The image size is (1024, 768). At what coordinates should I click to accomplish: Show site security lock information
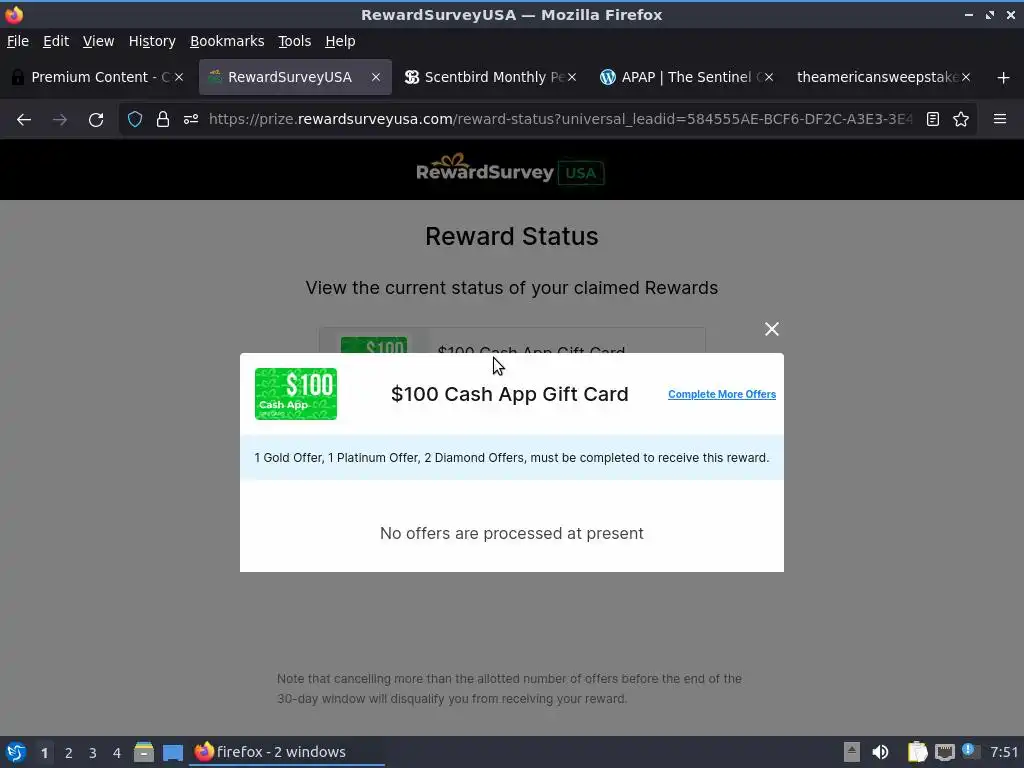click(x=163, y=120)
